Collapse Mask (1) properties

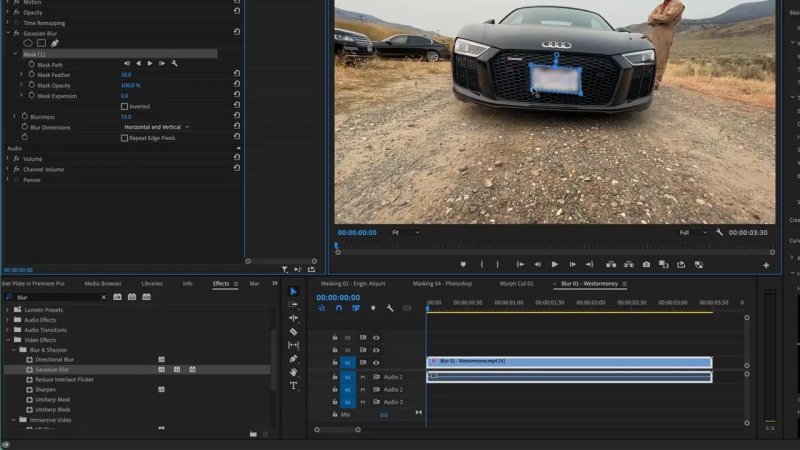15,54
